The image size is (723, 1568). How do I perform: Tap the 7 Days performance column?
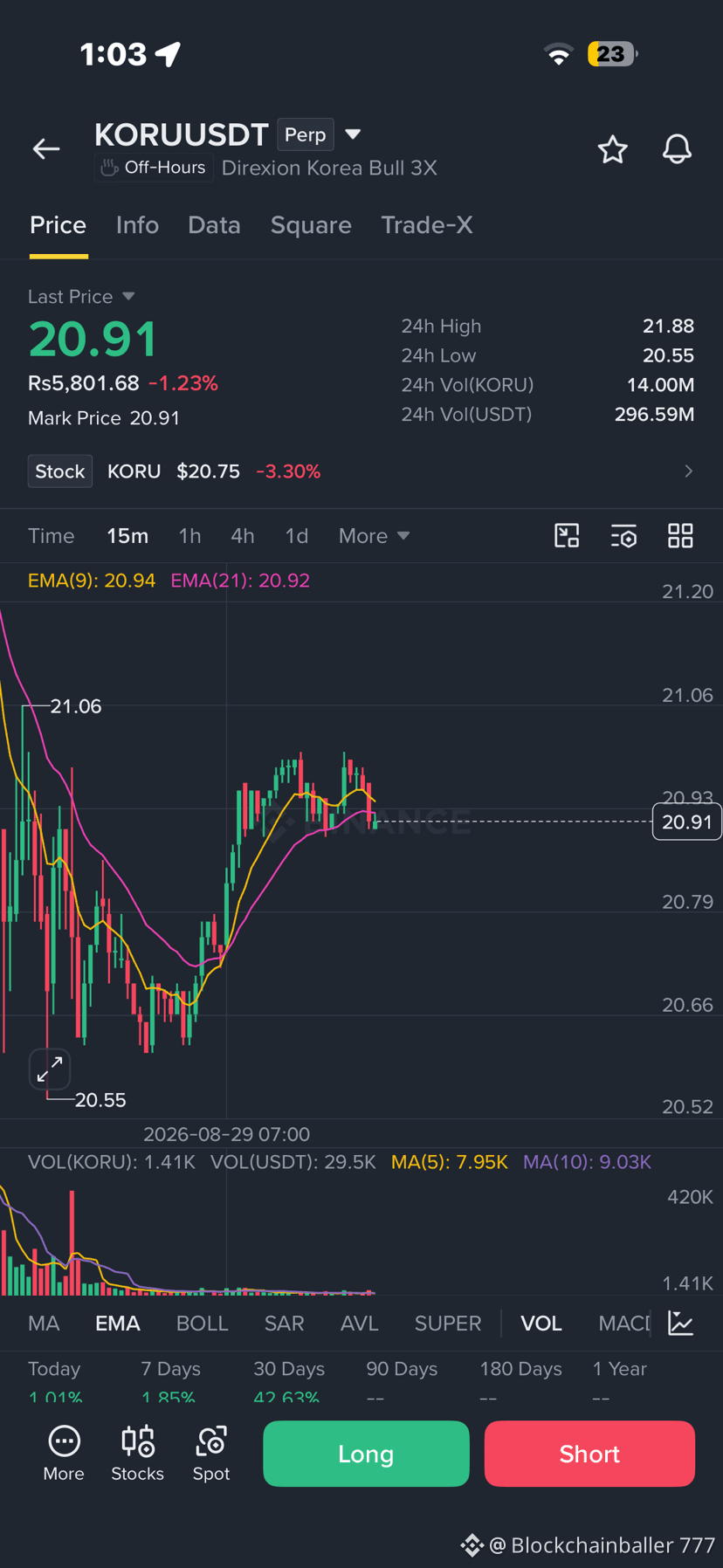pyautogui.click(x=171, y=1381)
